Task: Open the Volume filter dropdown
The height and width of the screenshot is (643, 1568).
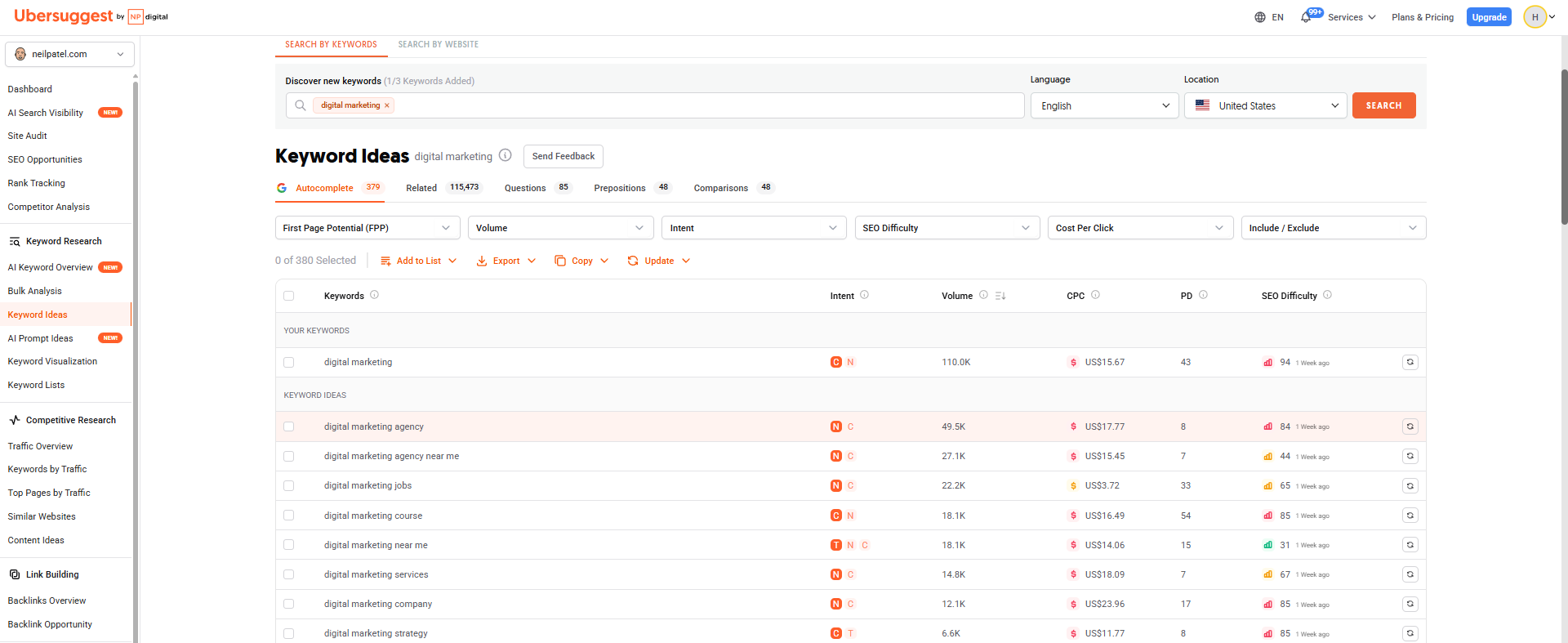Action: (x=561, y=228)
